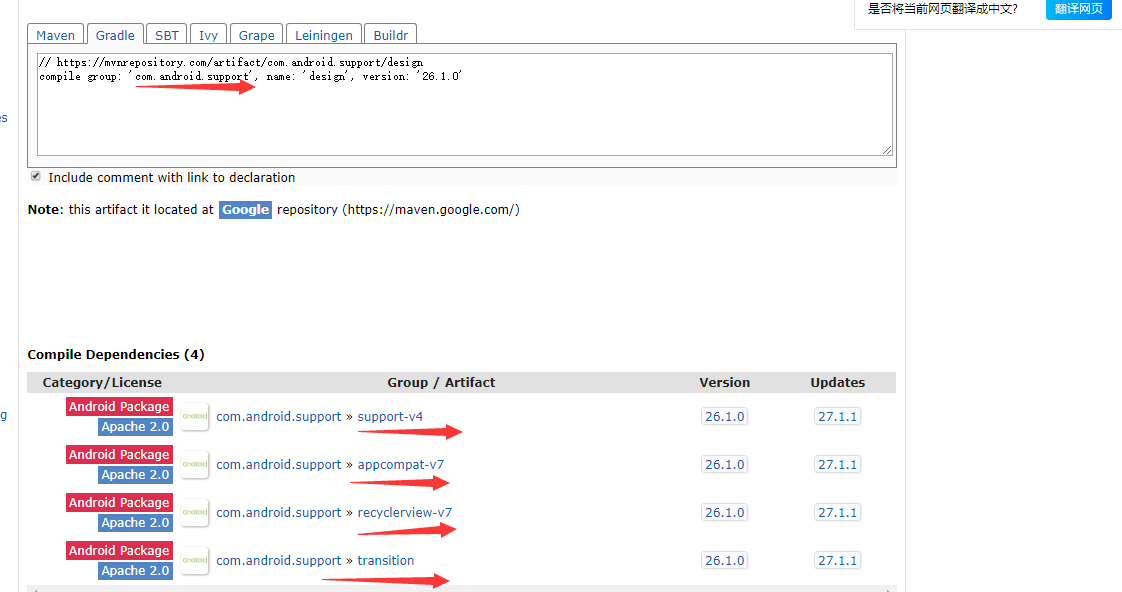Click the Category/License column header

point(102,382)
